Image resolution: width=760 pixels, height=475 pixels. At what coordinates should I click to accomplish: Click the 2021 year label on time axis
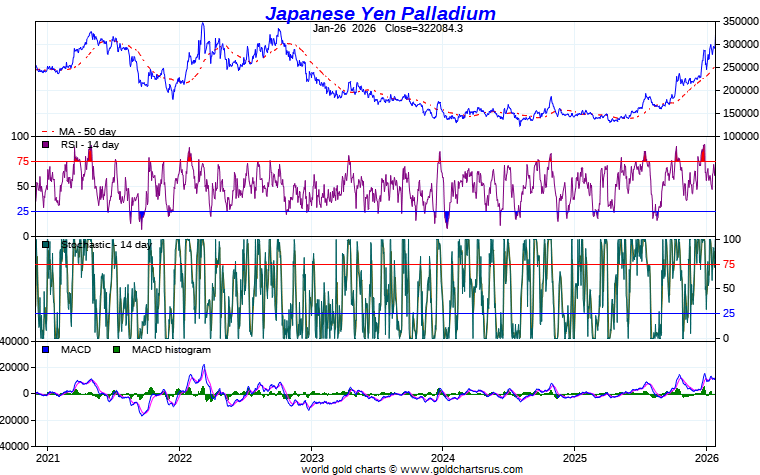coord(48,458)
